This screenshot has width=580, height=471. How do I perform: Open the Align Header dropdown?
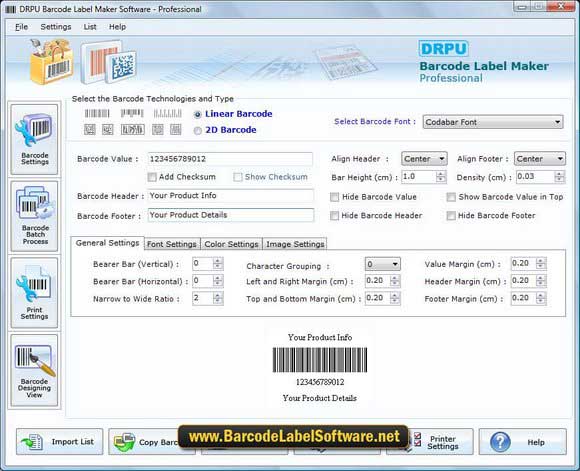pos(424,159)
